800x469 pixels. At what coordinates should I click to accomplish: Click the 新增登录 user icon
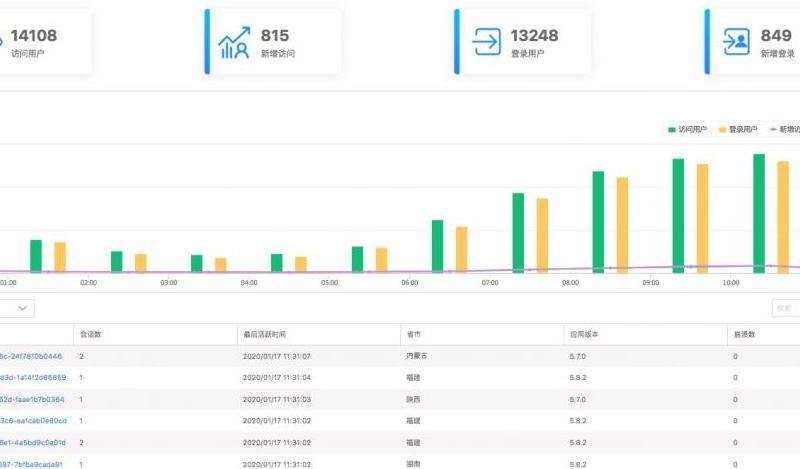736,43
